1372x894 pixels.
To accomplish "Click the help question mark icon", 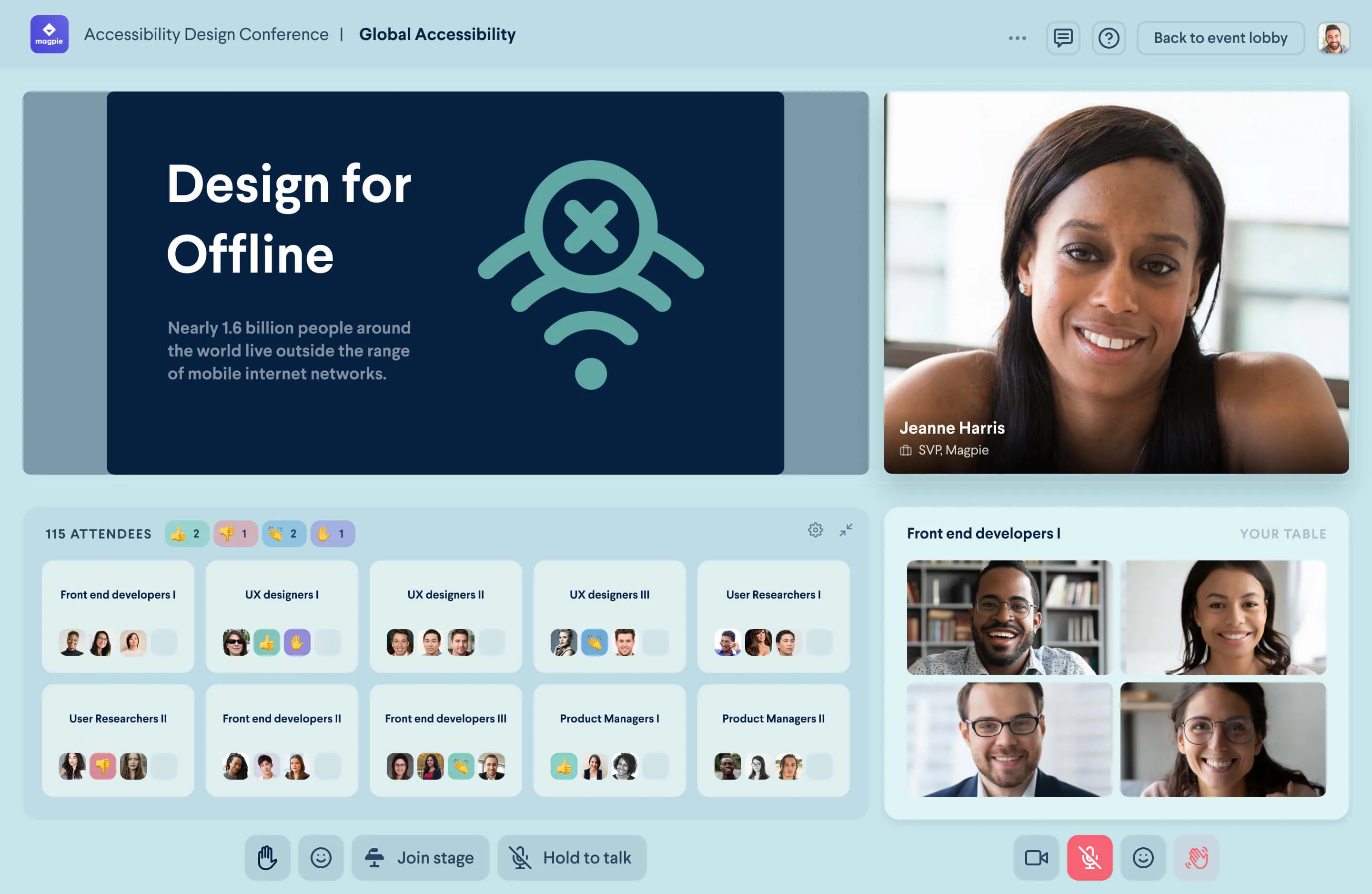I will [x=1109, y=38].
